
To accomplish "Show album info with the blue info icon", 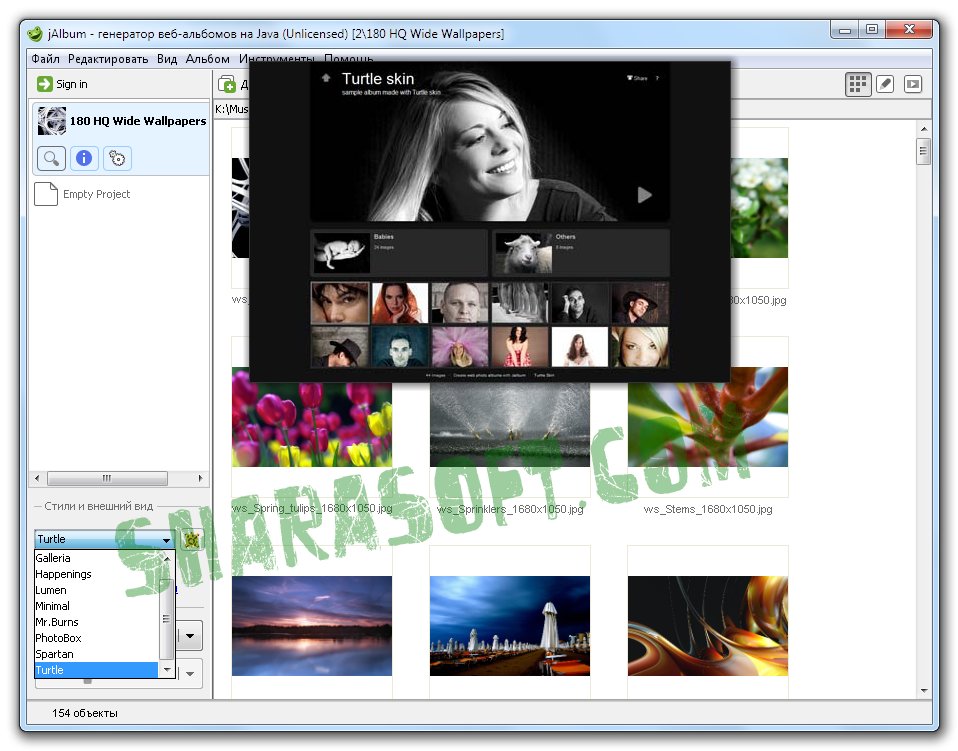I will [84, 159].
